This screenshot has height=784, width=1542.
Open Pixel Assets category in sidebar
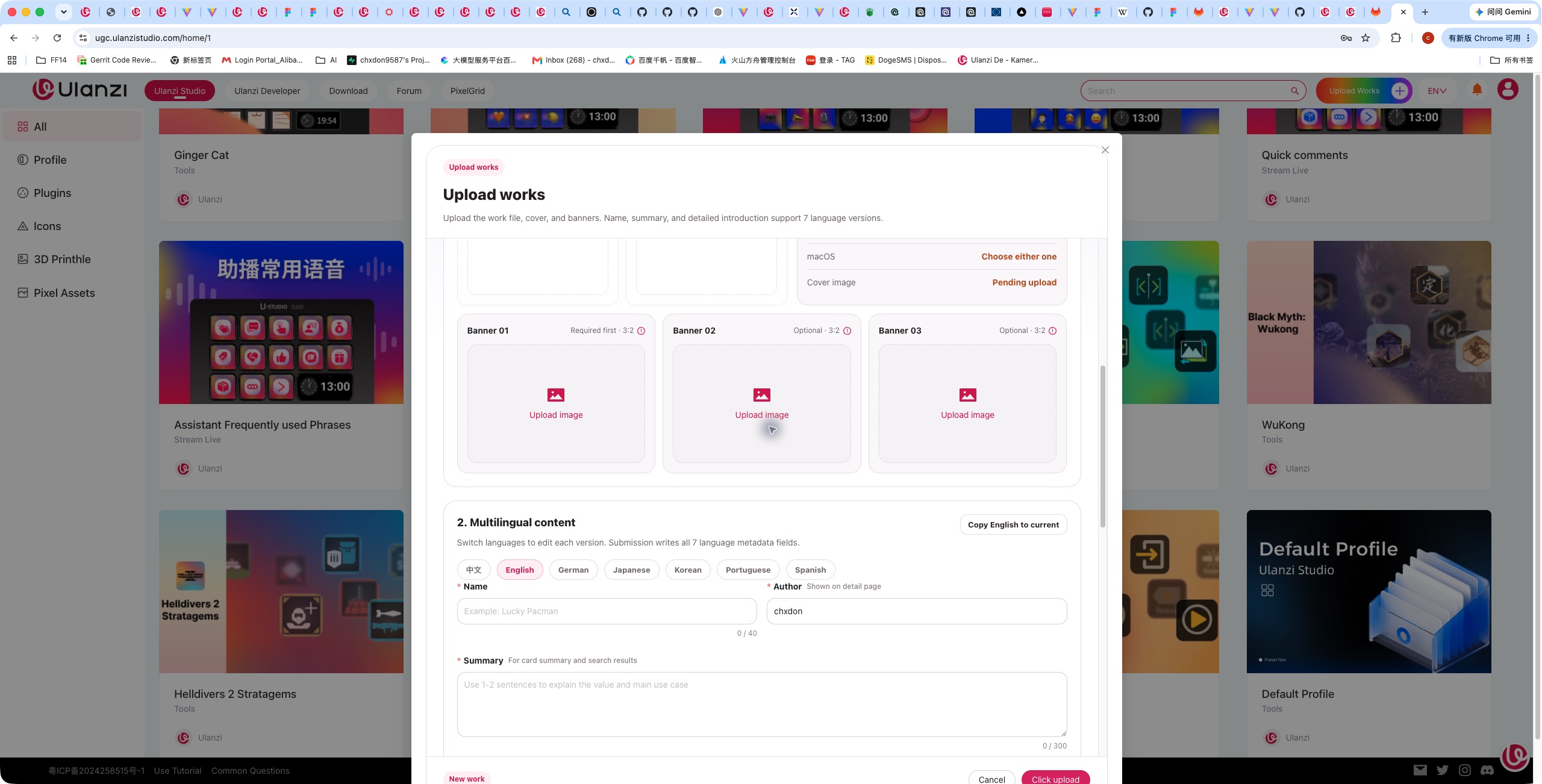[x=72, y=293]
